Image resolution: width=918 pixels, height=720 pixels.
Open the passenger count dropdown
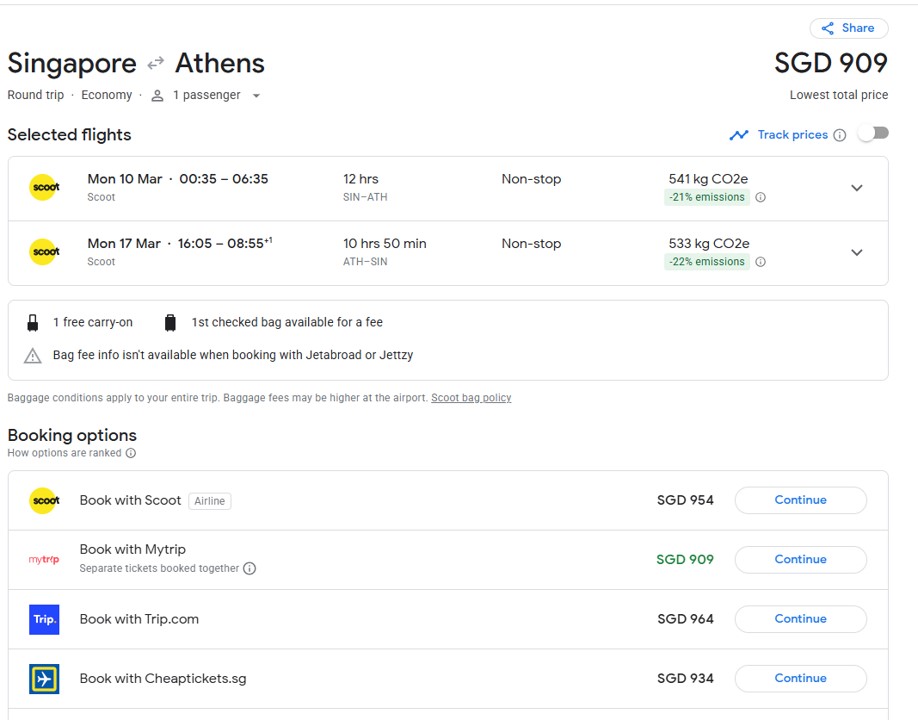256,96
